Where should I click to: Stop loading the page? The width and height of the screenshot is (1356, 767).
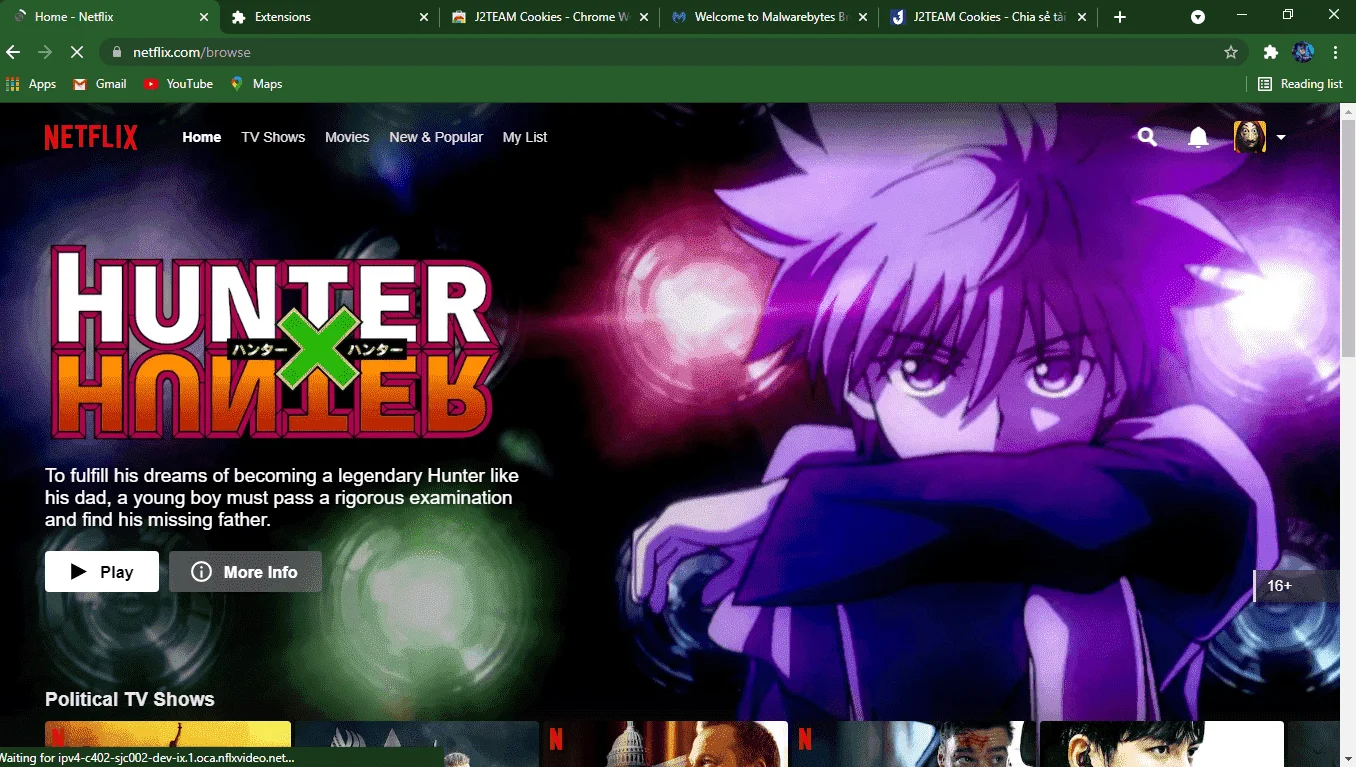click(x=77, y=52)
